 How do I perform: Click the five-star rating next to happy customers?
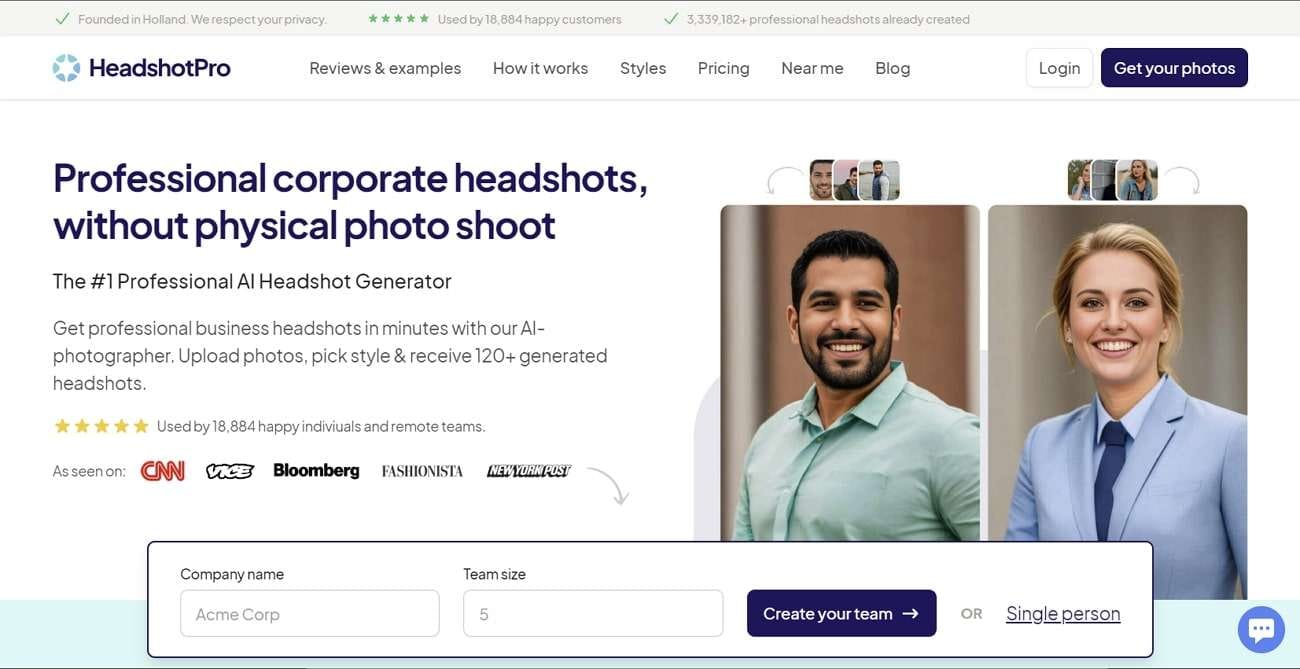click(x=399, y=17)
